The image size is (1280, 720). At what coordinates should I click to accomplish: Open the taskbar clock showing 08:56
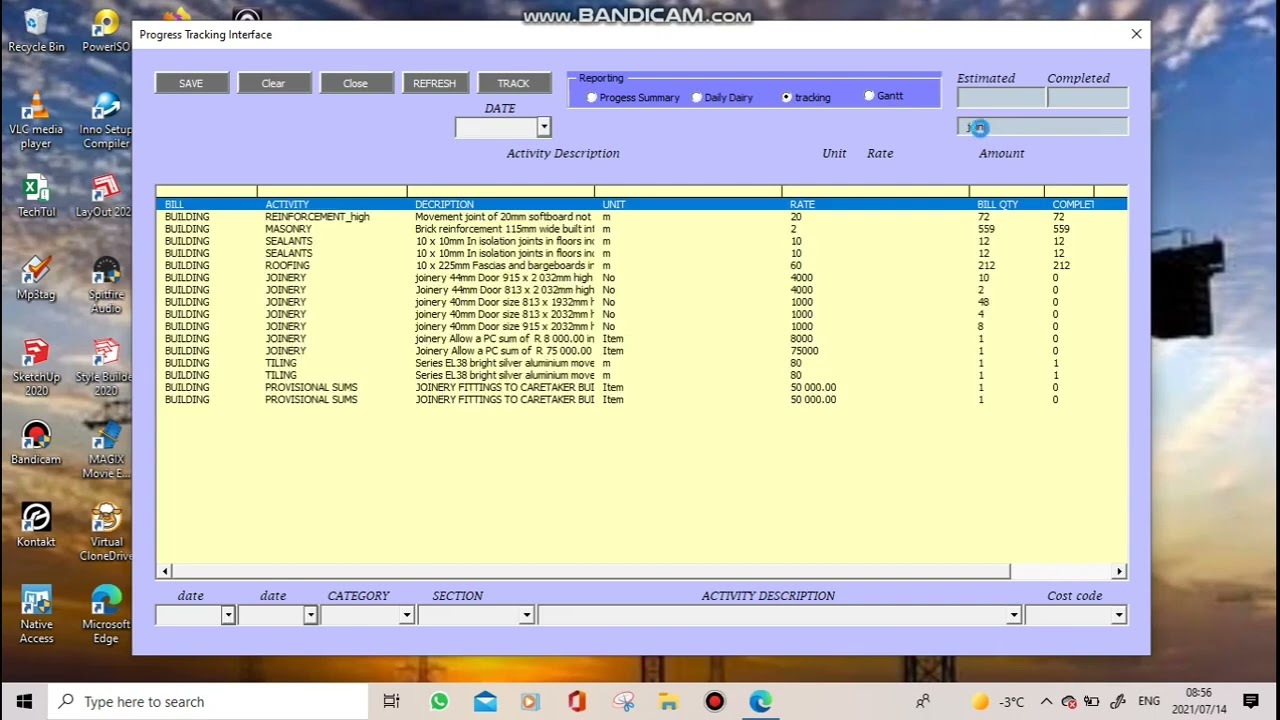click(x=1200, y=701)
